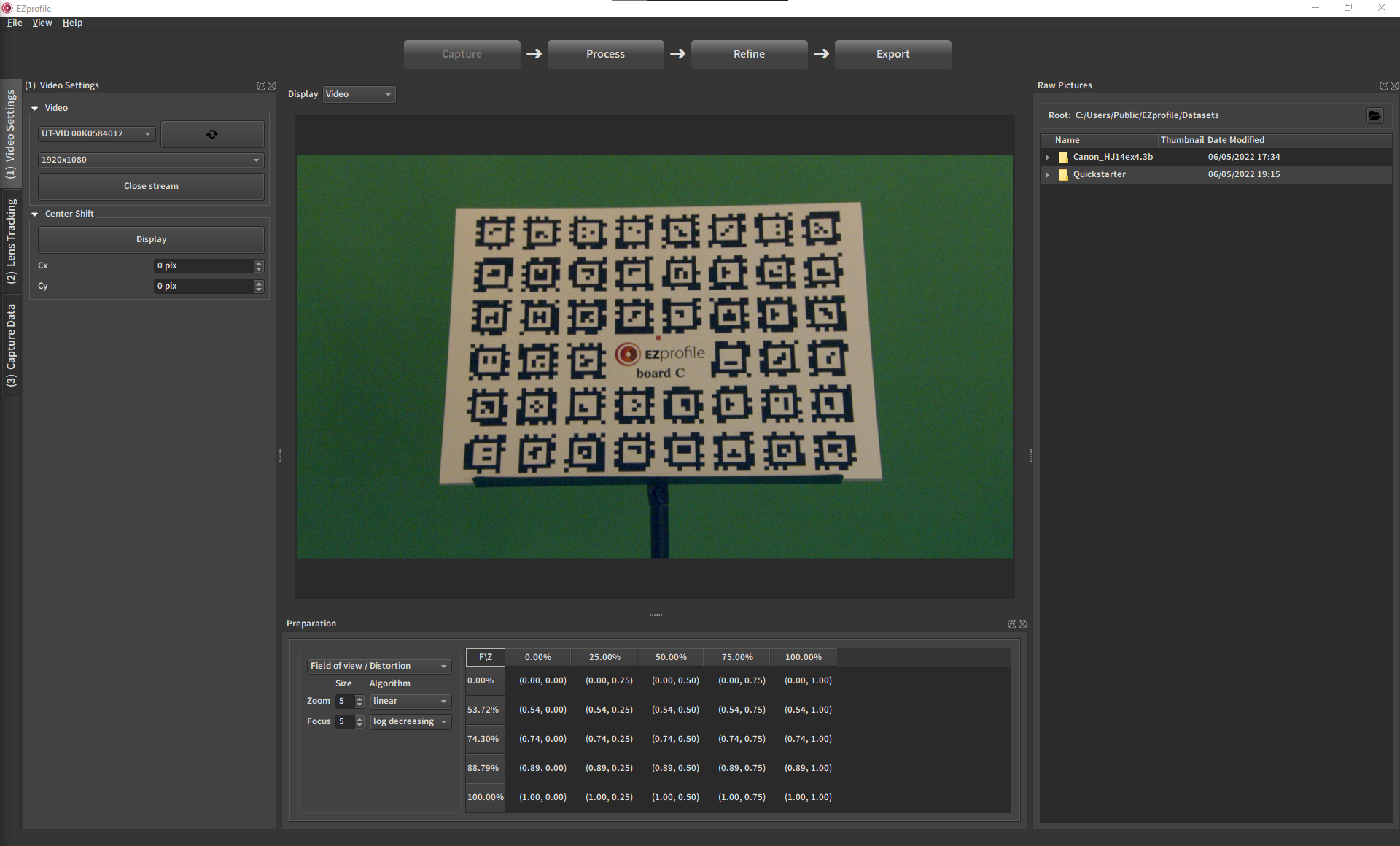Viewport: 1400px width, 846px height.
Task: Expand the Canon_HJ14ex4.3b folder
Action: (x=1048, y=158)
